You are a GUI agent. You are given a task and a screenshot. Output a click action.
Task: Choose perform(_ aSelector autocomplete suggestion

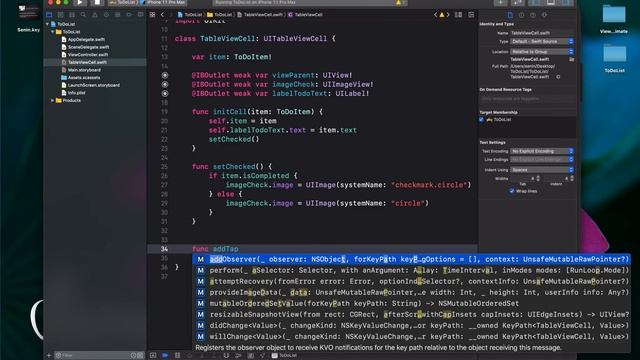411,270
